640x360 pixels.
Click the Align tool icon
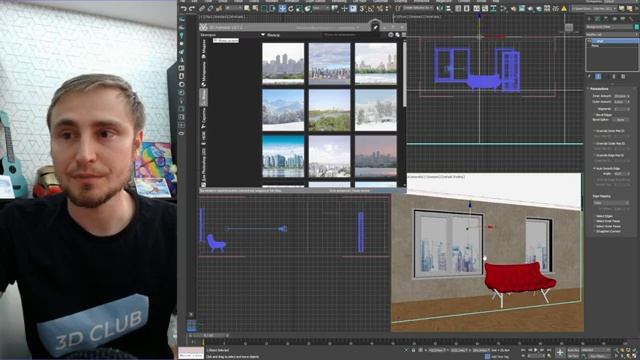tap(449, 8)
